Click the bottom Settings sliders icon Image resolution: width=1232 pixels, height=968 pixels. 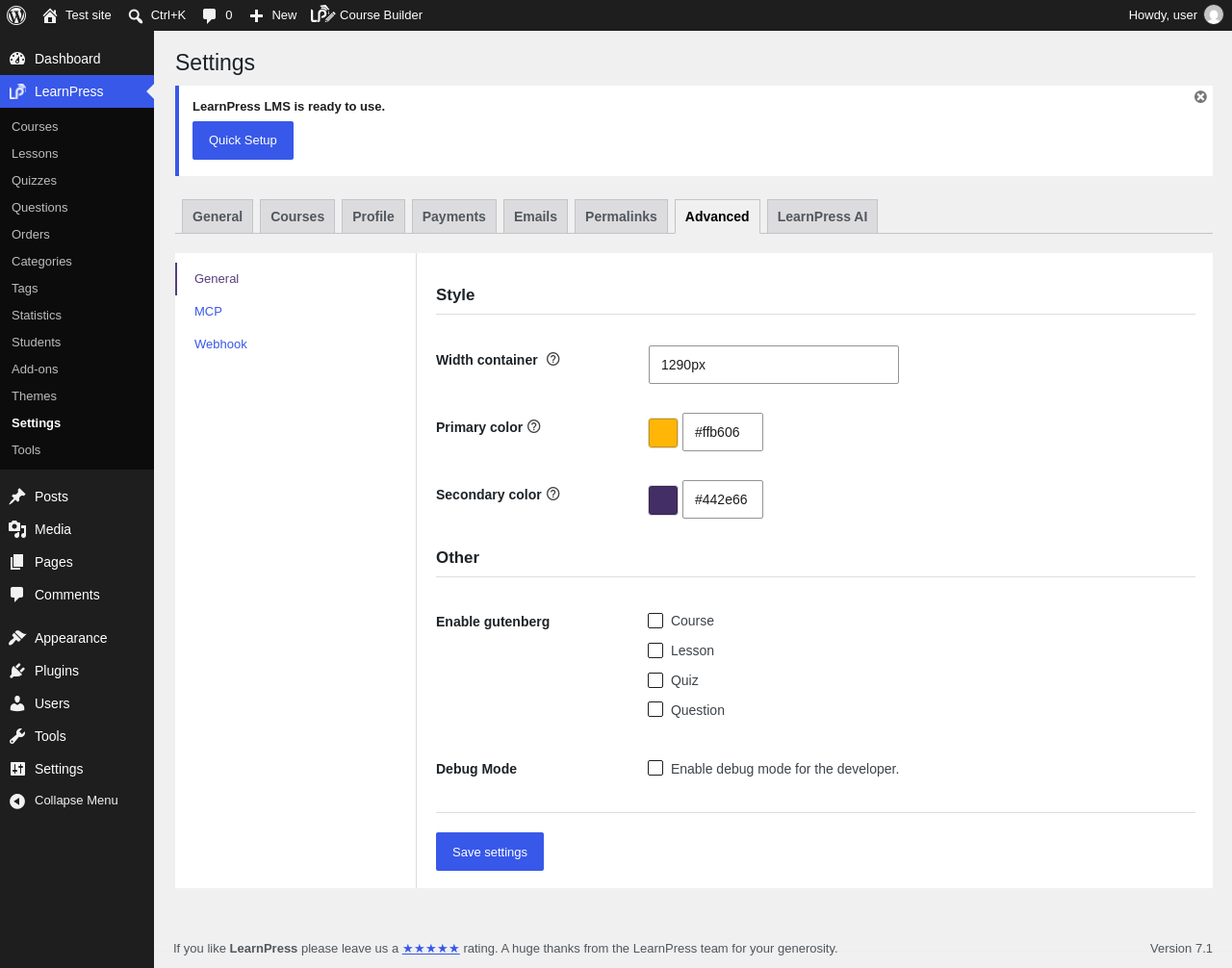(x=17, y=769)
